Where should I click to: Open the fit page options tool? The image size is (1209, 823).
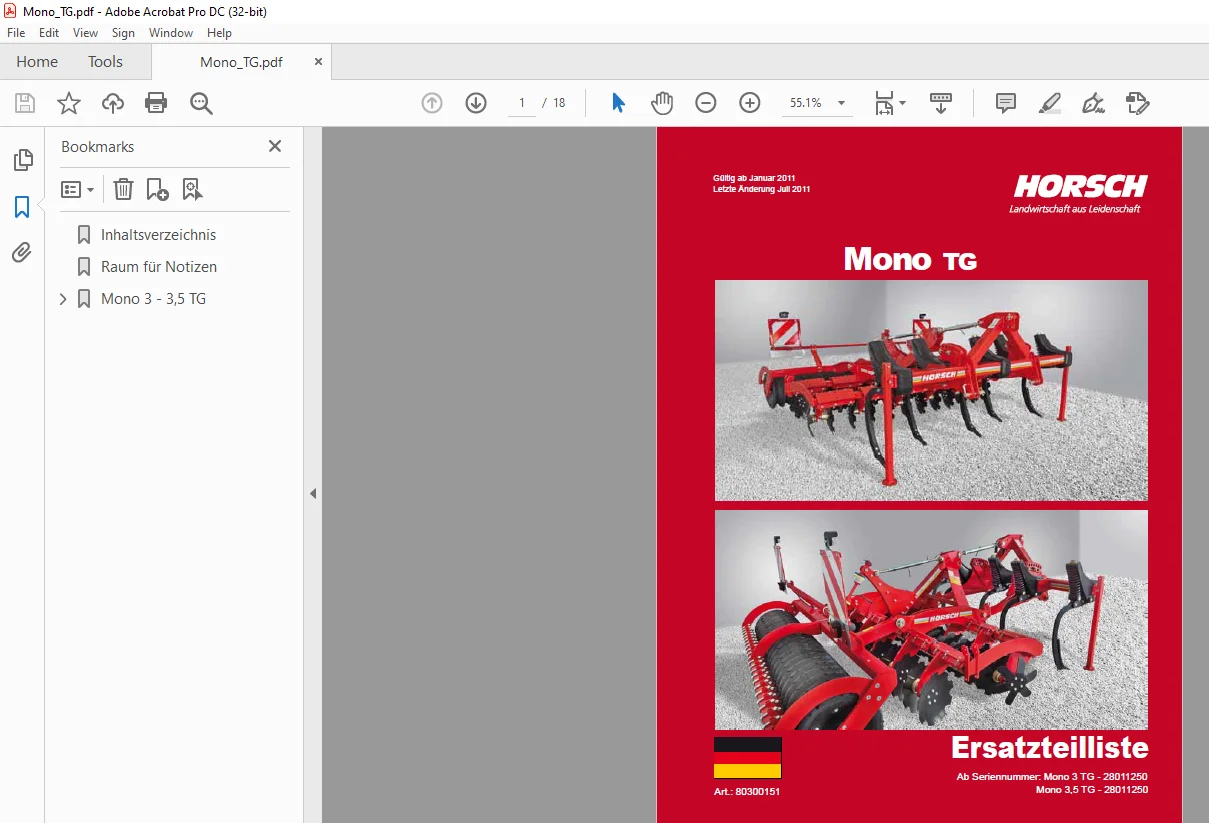[x=890, y=103]
